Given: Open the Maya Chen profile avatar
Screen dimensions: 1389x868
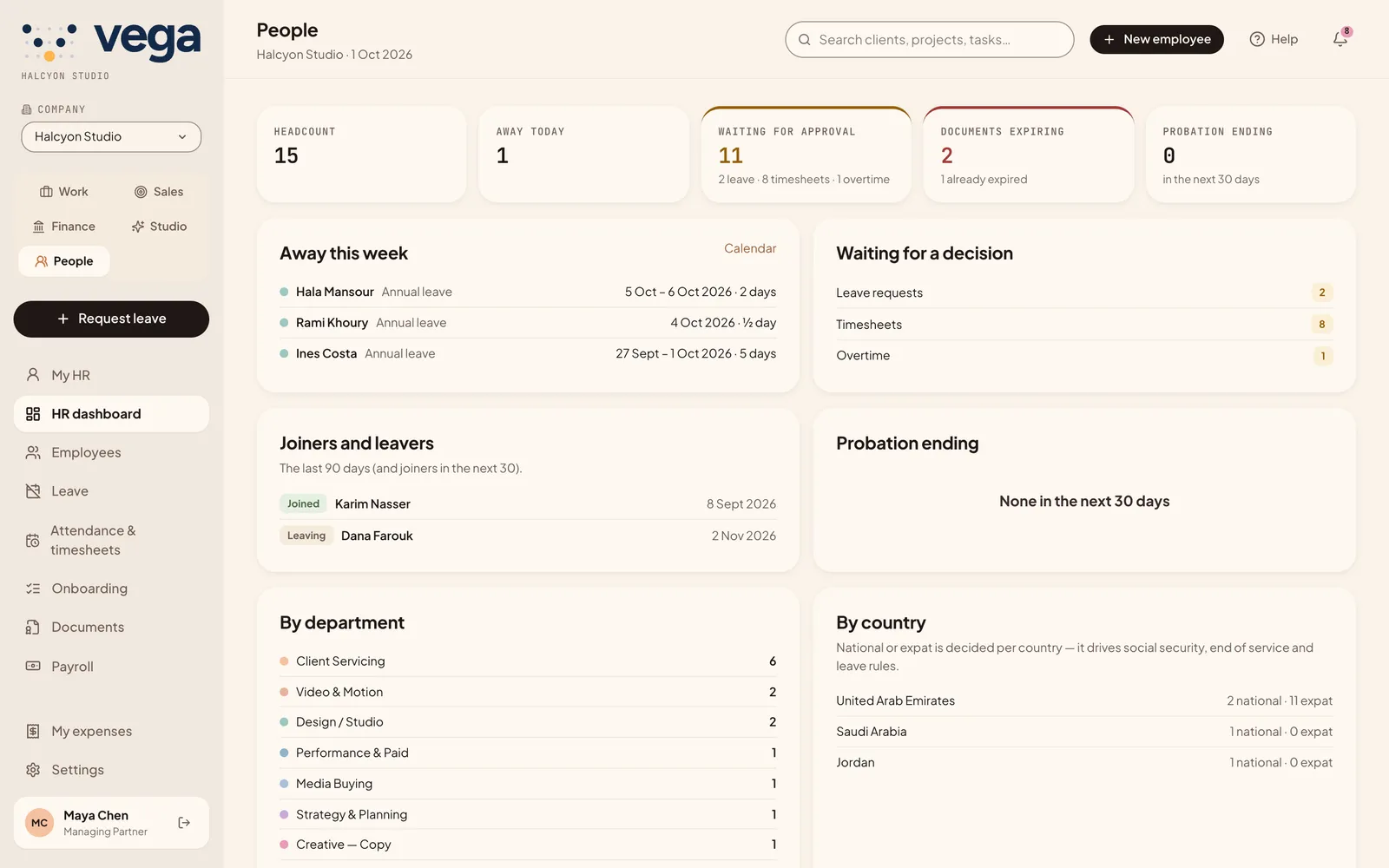Looking at the screenshot, I should coord(40,823).
